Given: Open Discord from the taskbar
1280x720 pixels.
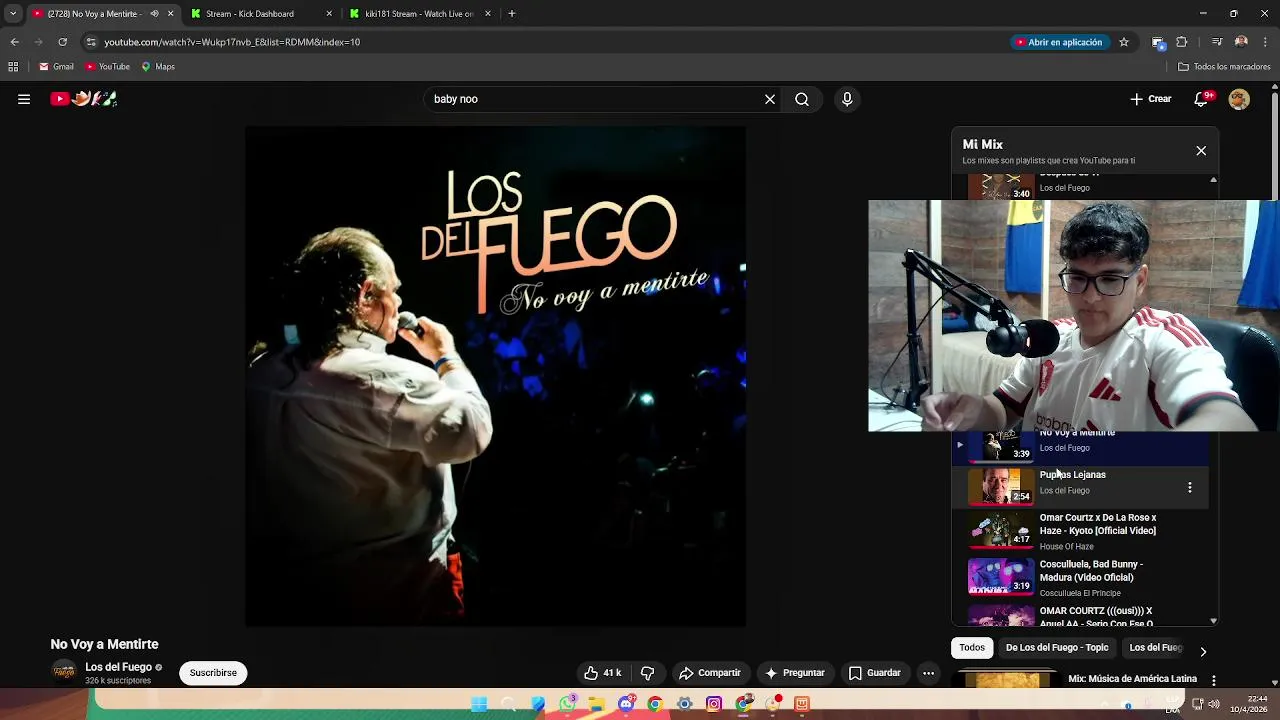Looking at the screenshot, I should [x=626, y=704].
